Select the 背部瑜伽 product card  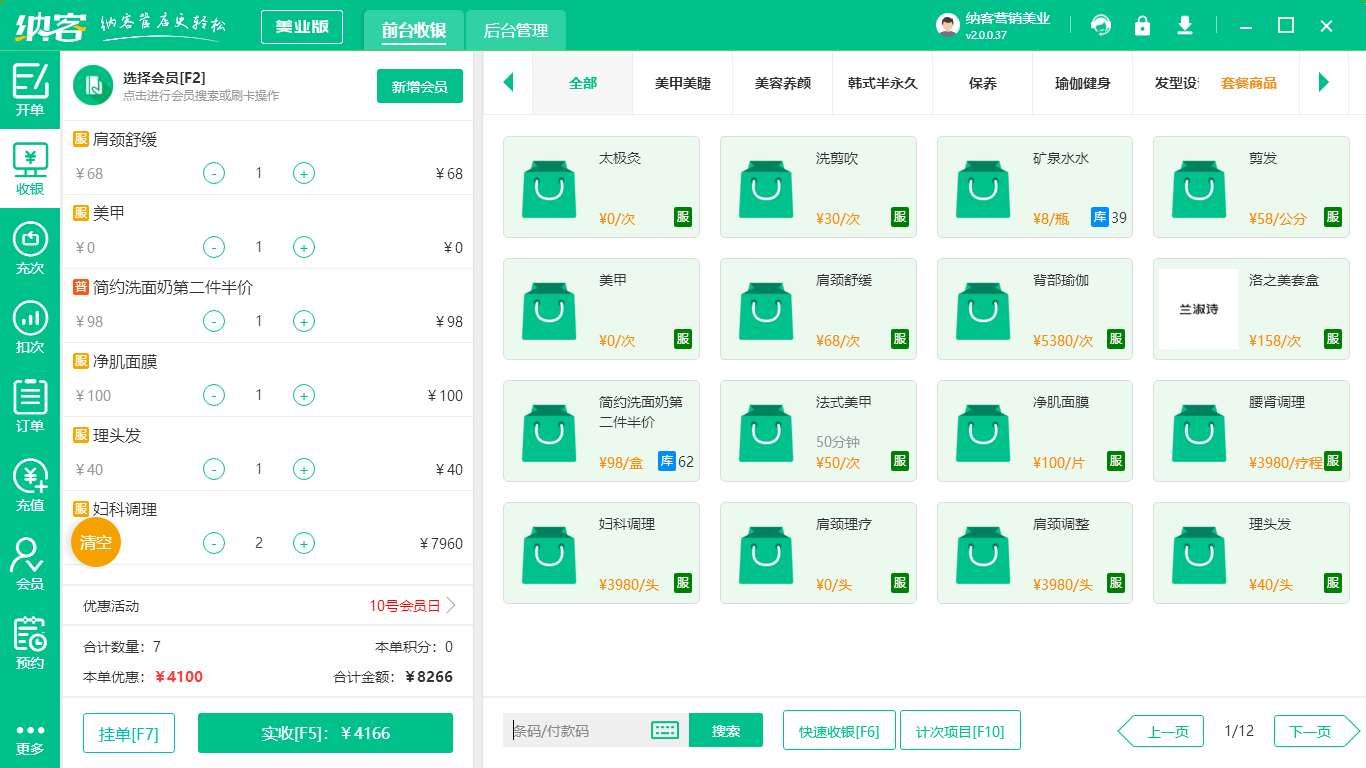click(x=1035, y=309)
